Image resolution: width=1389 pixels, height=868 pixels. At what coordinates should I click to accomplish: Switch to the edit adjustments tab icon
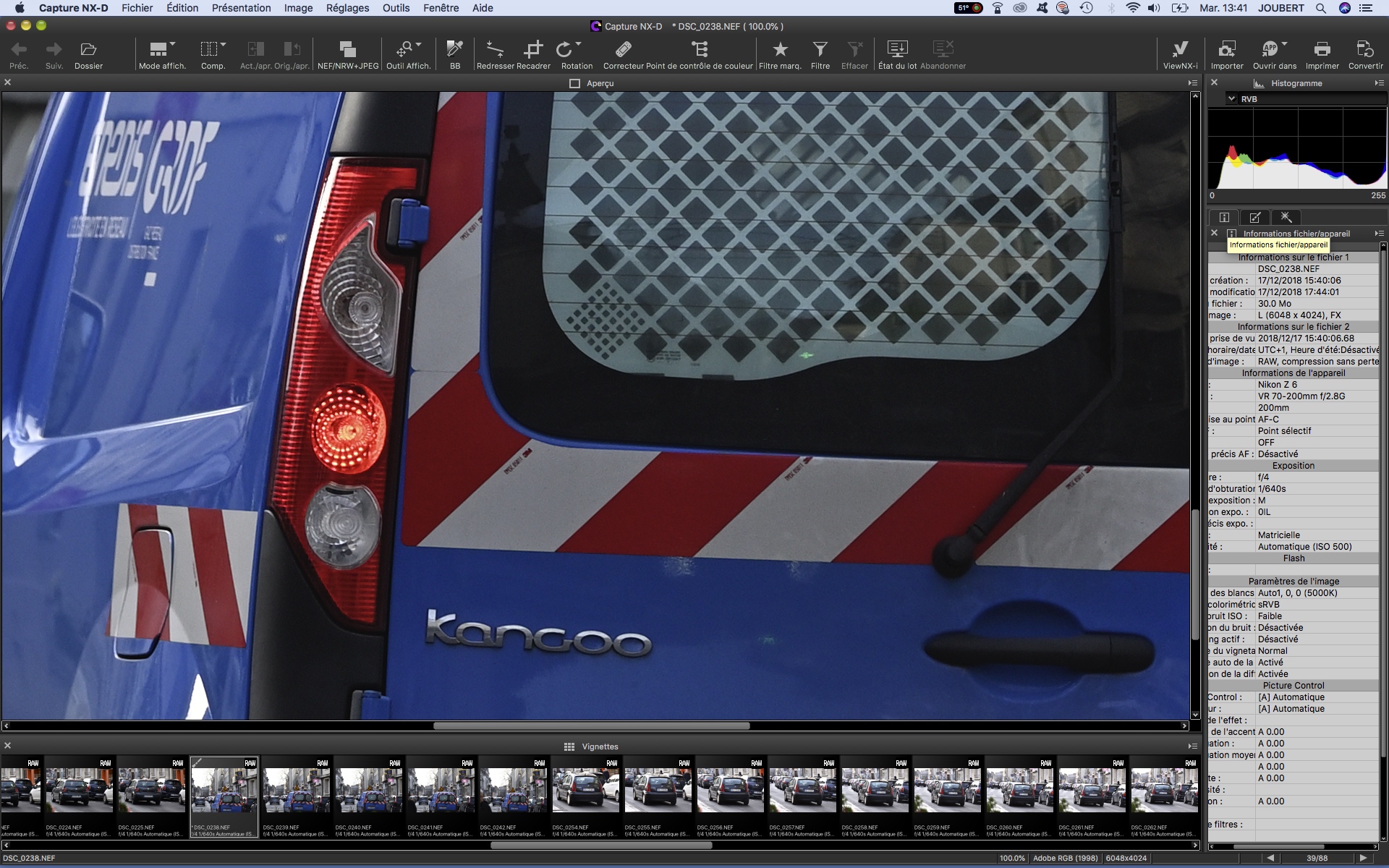coord(1255,217)
